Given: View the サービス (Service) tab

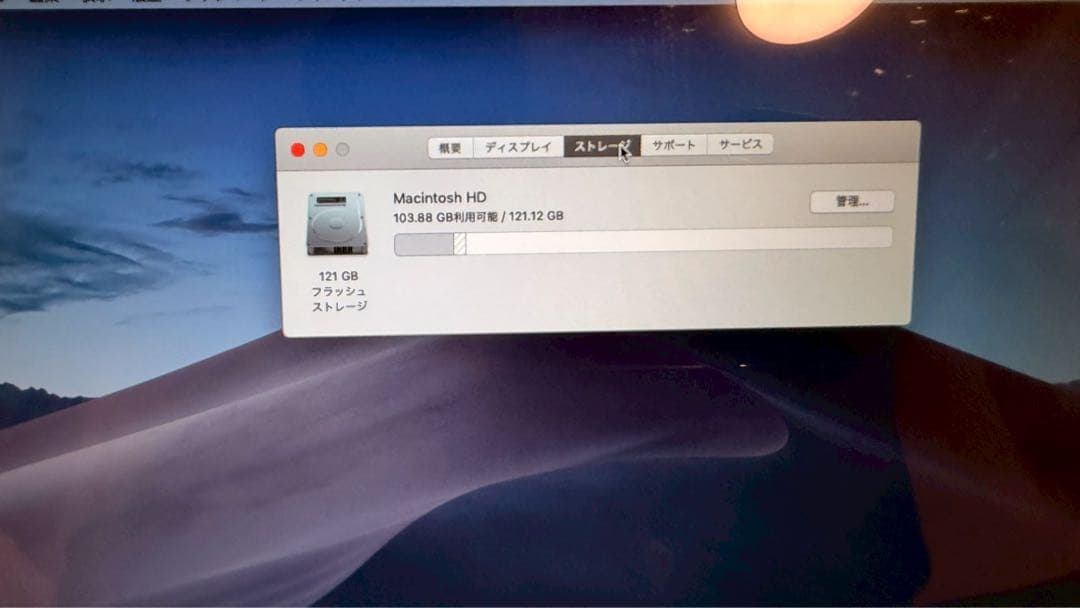Looking at the screenshot, I should [740, 145].
